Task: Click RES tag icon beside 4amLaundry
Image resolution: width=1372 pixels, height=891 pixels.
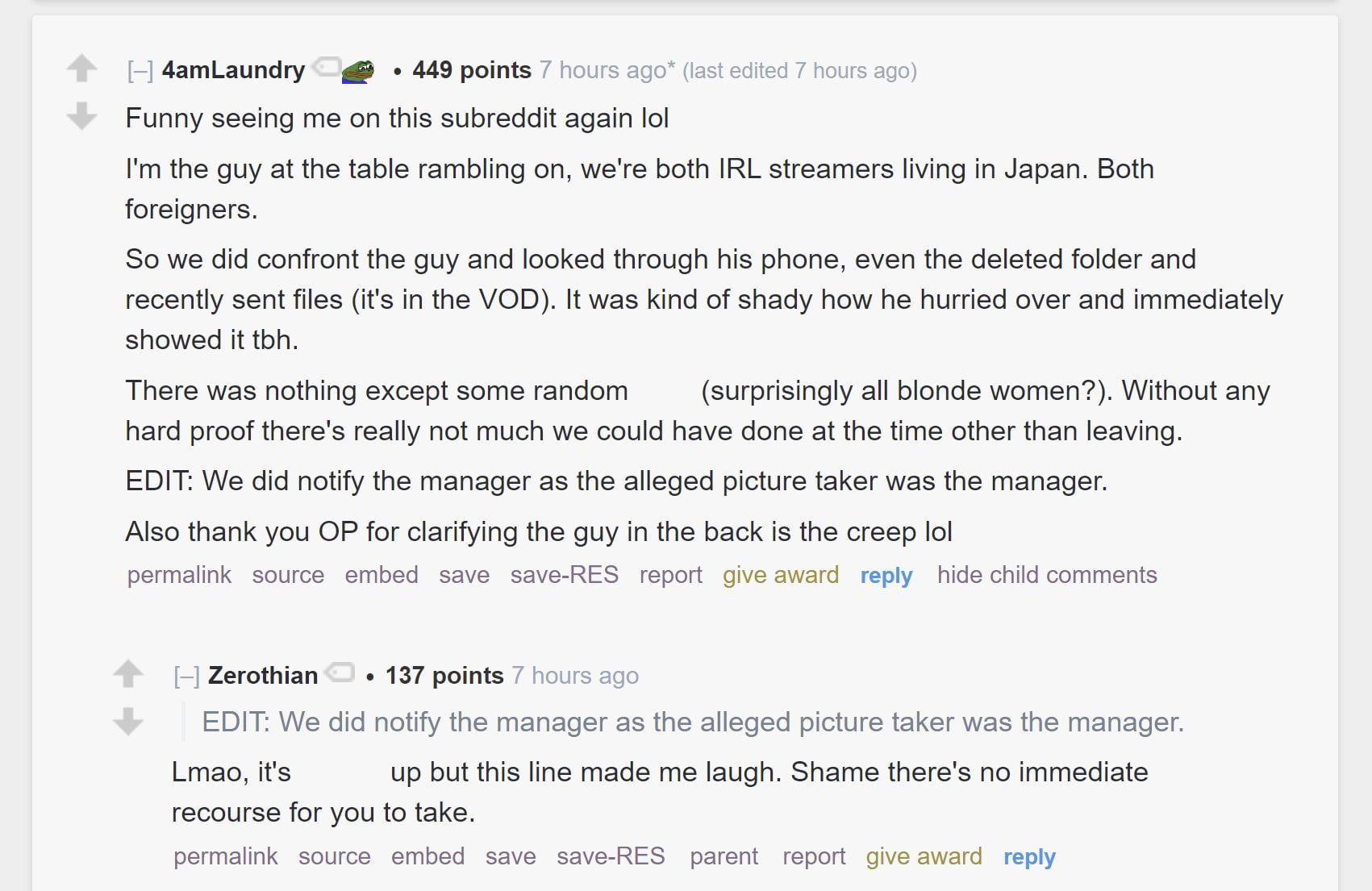Action: tap(326, 67)
